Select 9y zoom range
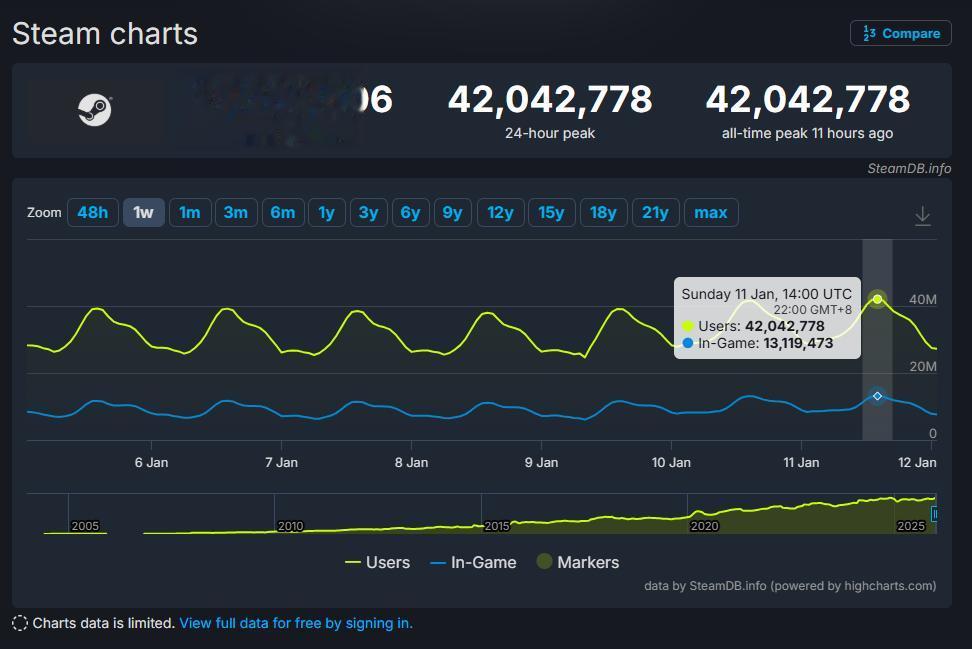The image size is (972, 649). coord(453,213)
